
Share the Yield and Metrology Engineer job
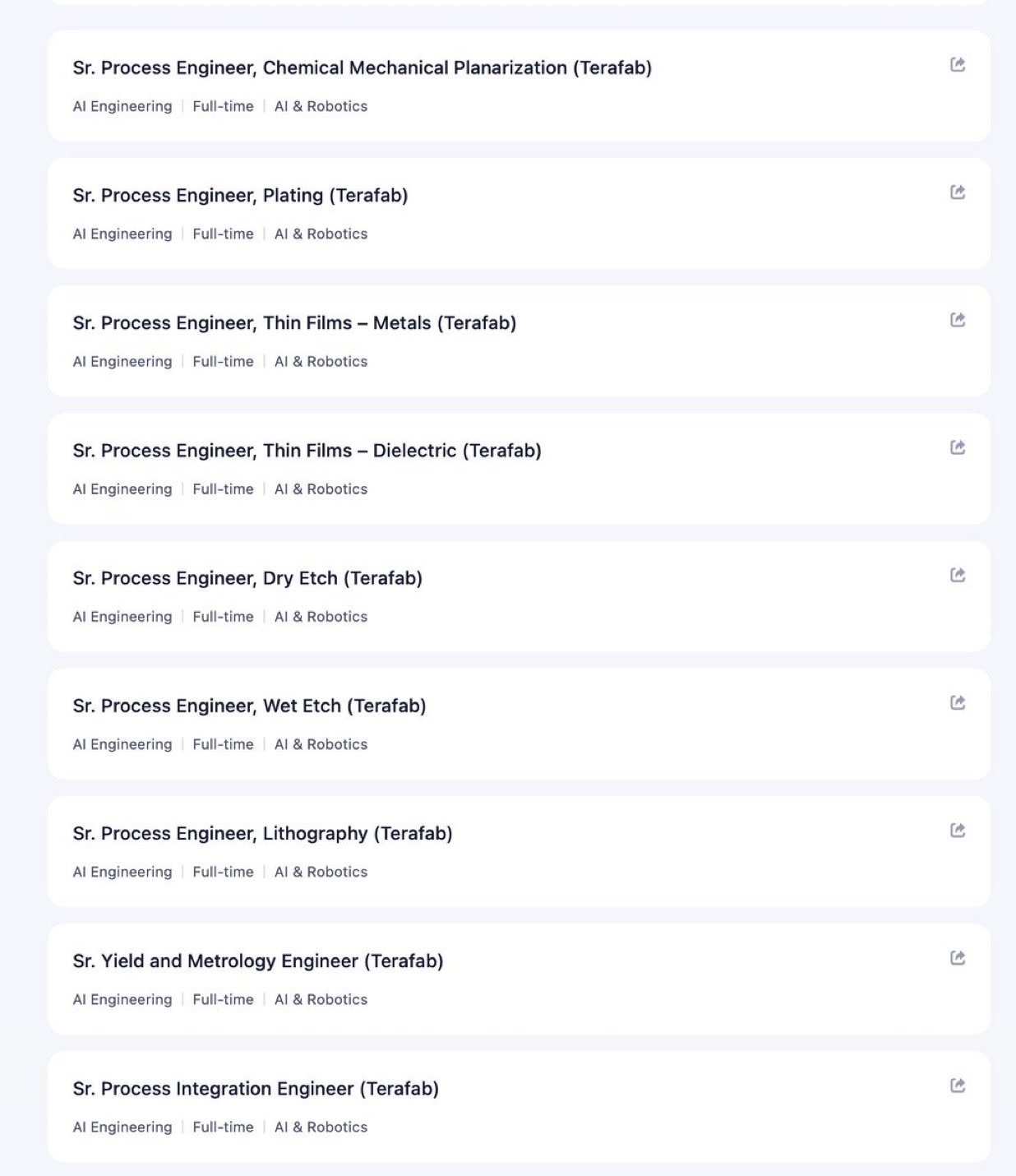click(x=958, y=957)
